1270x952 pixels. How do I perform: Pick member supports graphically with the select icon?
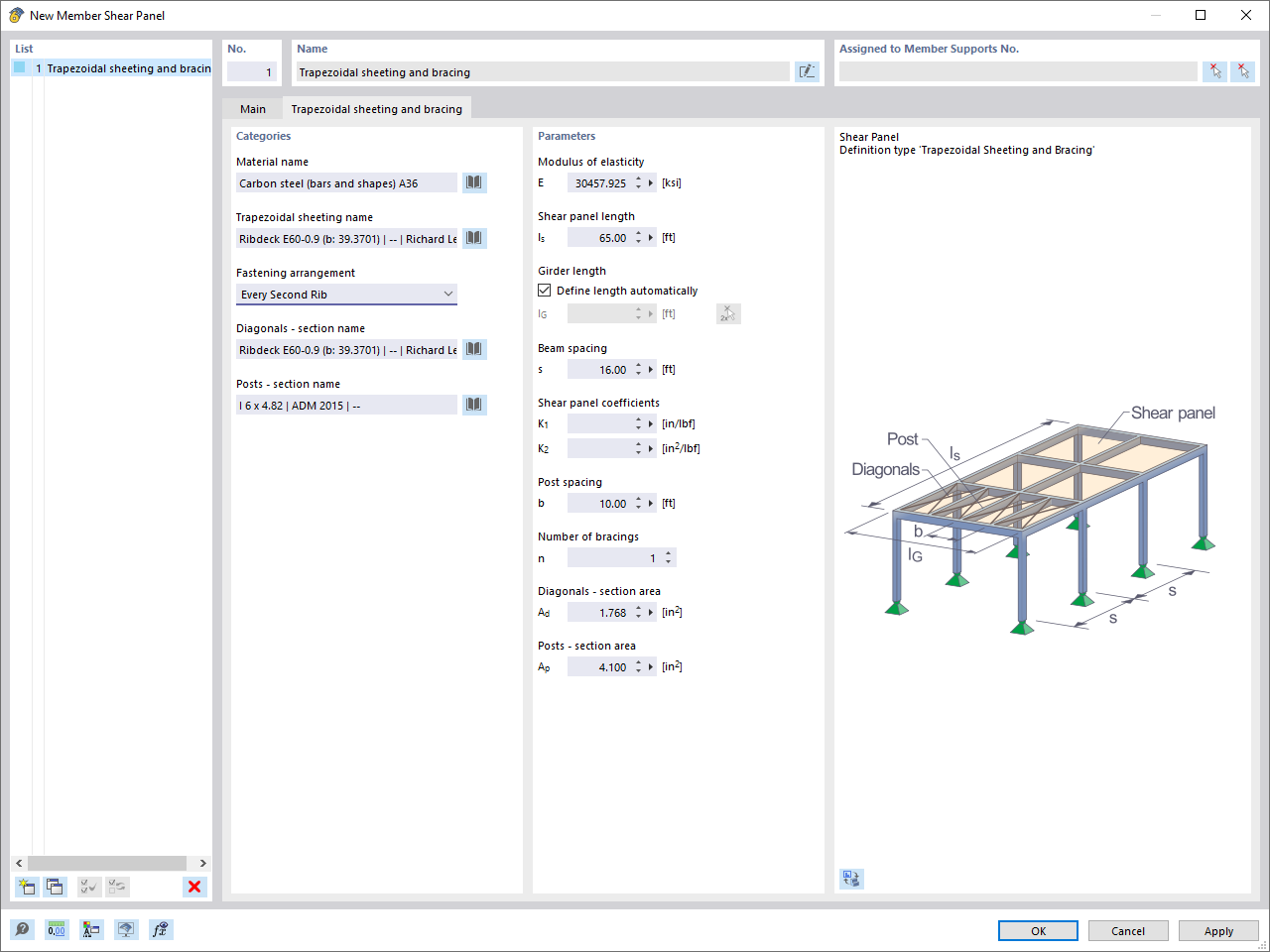[1215, 70]
